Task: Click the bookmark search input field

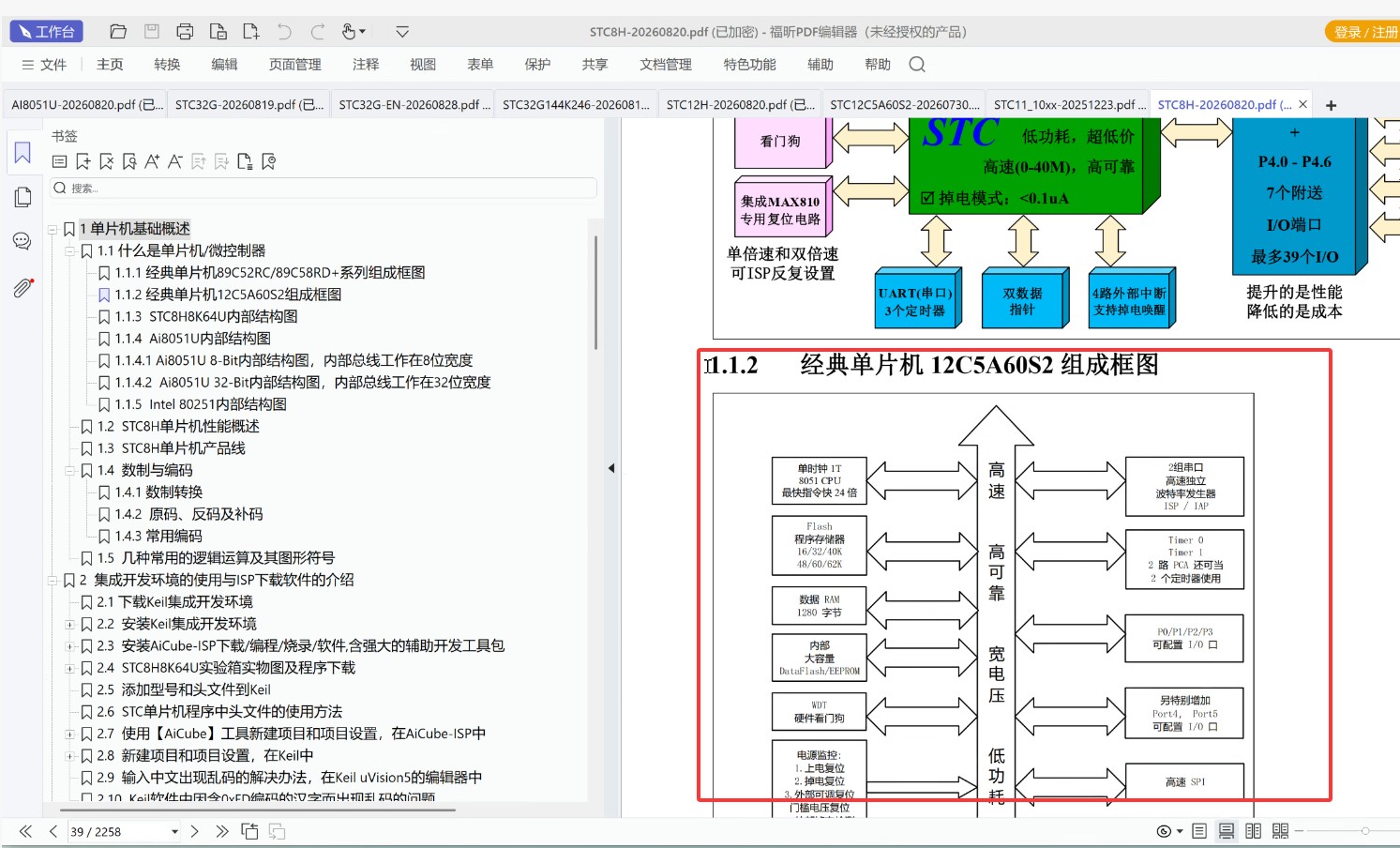Action: (324, 189)
